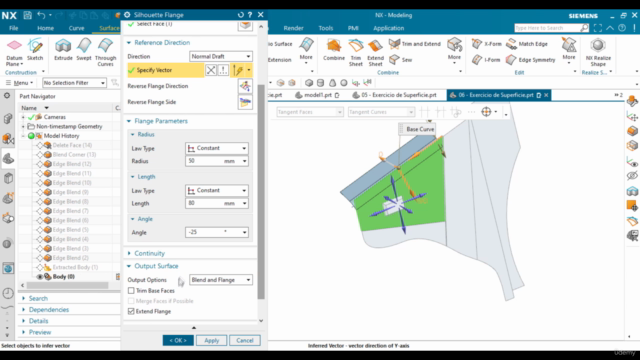Switch to the Home tab
The height and width of the screenshot is (360, 640).
[45, 28]
